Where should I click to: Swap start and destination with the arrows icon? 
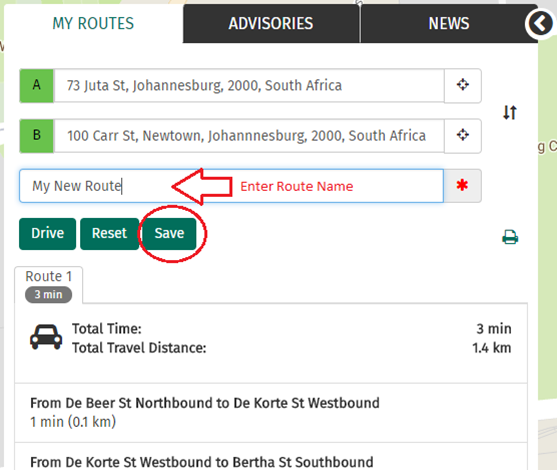[510, 112]
